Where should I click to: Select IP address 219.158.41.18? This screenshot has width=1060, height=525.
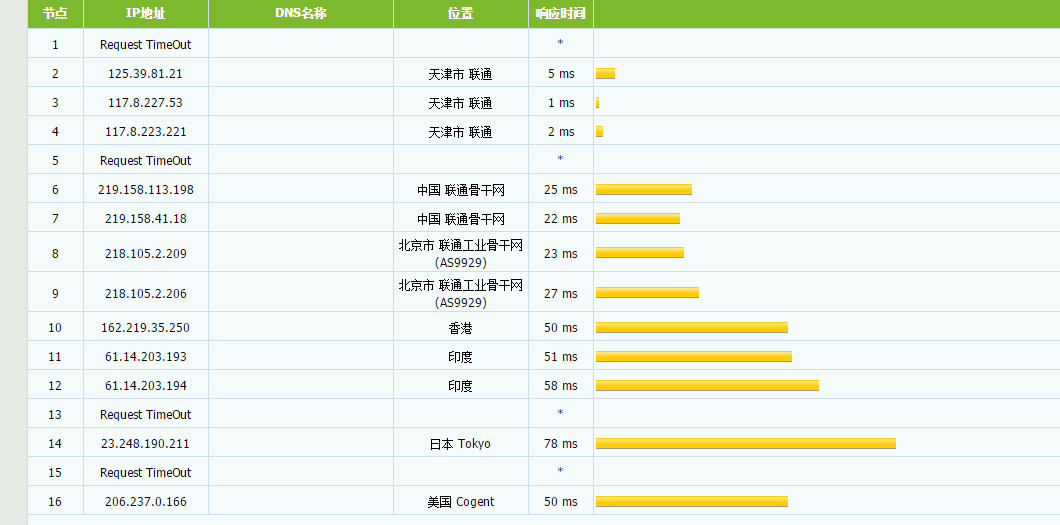[x=145, y=219]
